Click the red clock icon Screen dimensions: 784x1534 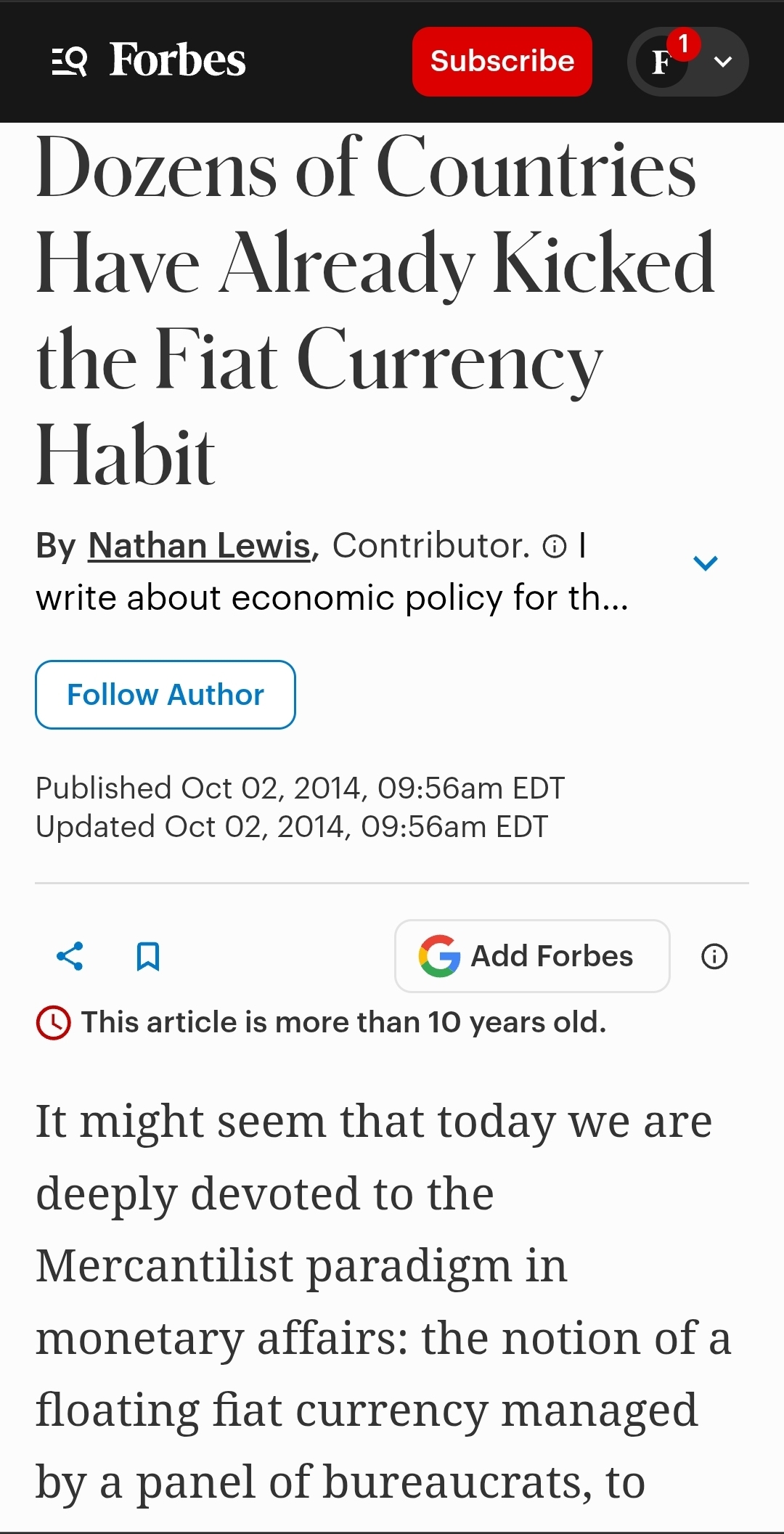point(54,1023)
